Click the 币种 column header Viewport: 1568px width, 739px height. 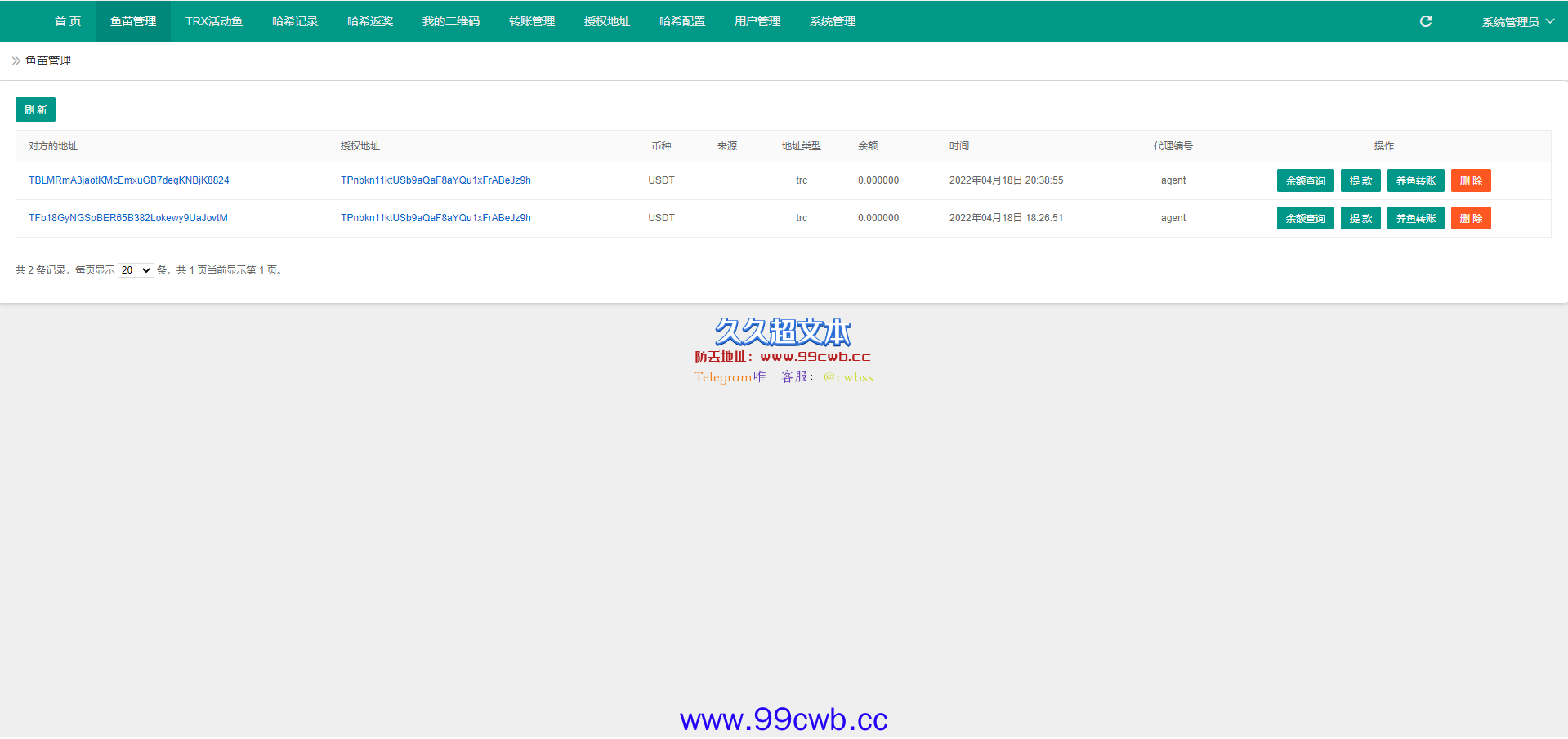coord(661,146)
